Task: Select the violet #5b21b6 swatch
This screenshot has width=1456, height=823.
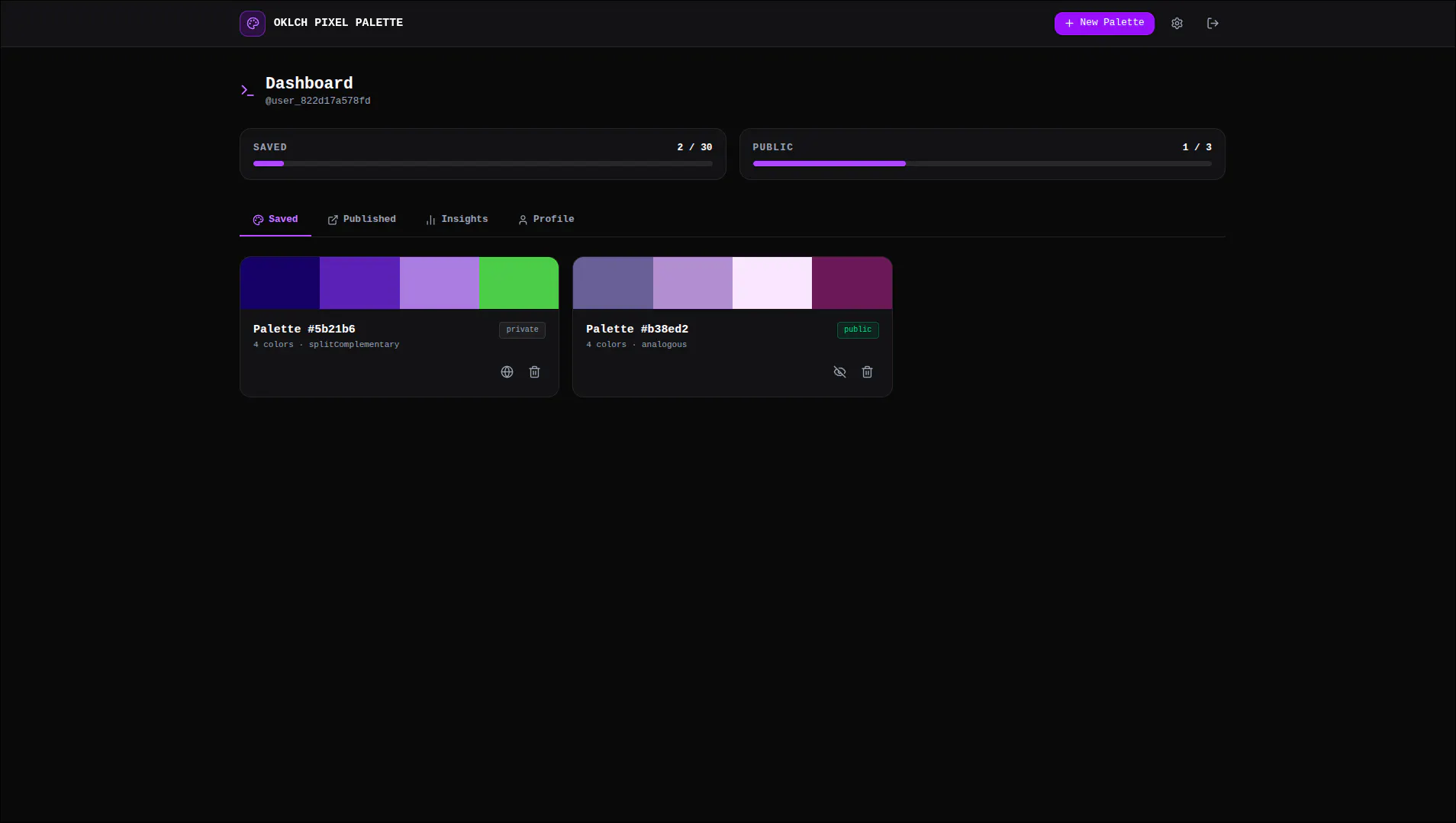Action: click(x=359, y=283)
